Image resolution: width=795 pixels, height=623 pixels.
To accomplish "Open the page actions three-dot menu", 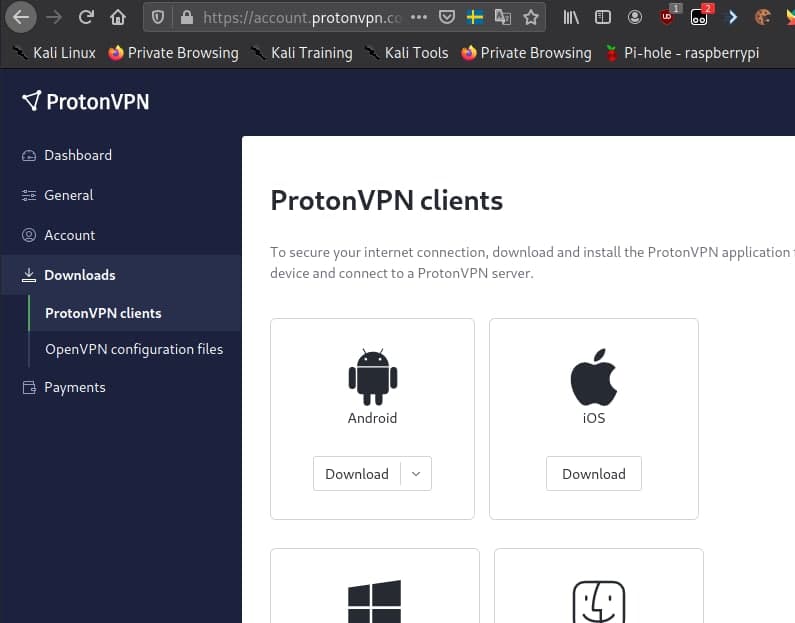I will click(419, 17).
